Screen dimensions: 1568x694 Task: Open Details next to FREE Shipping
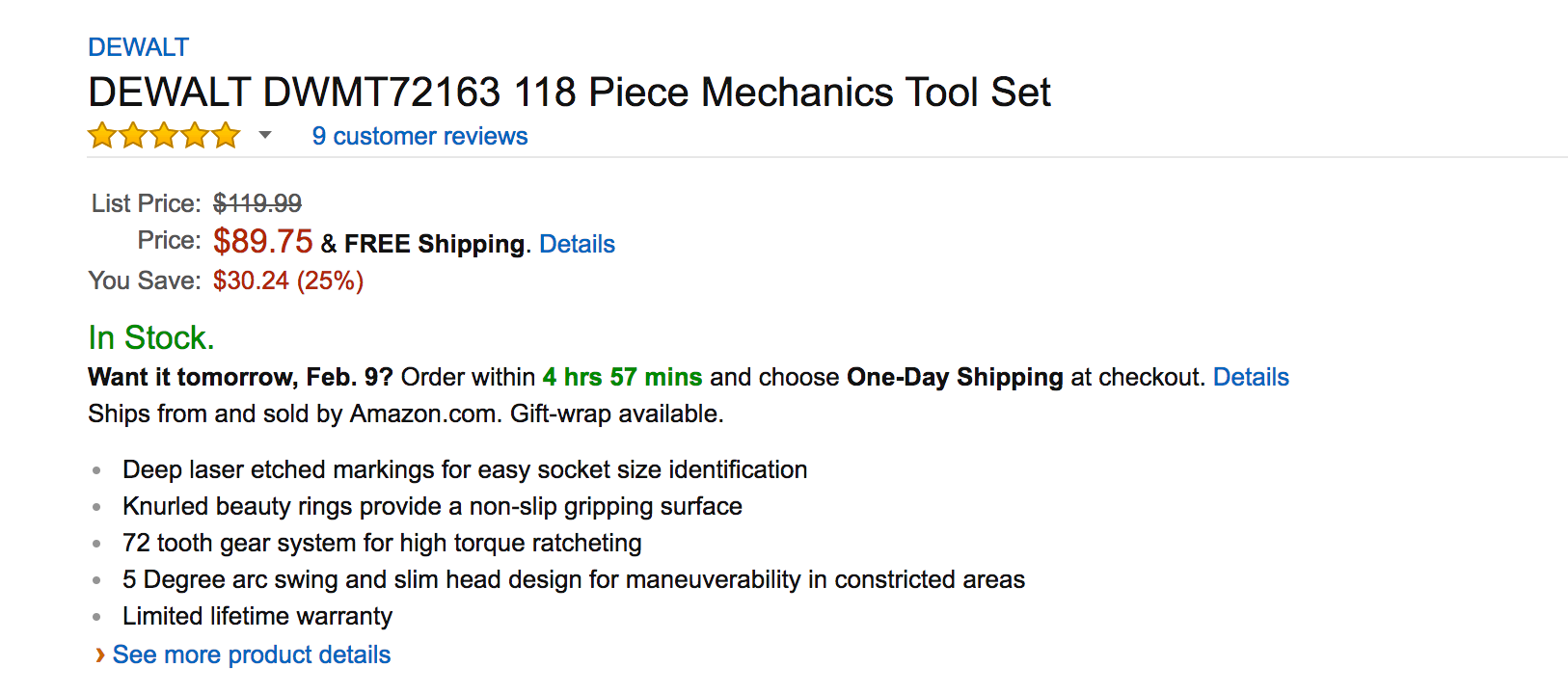(x=577, y=244)
